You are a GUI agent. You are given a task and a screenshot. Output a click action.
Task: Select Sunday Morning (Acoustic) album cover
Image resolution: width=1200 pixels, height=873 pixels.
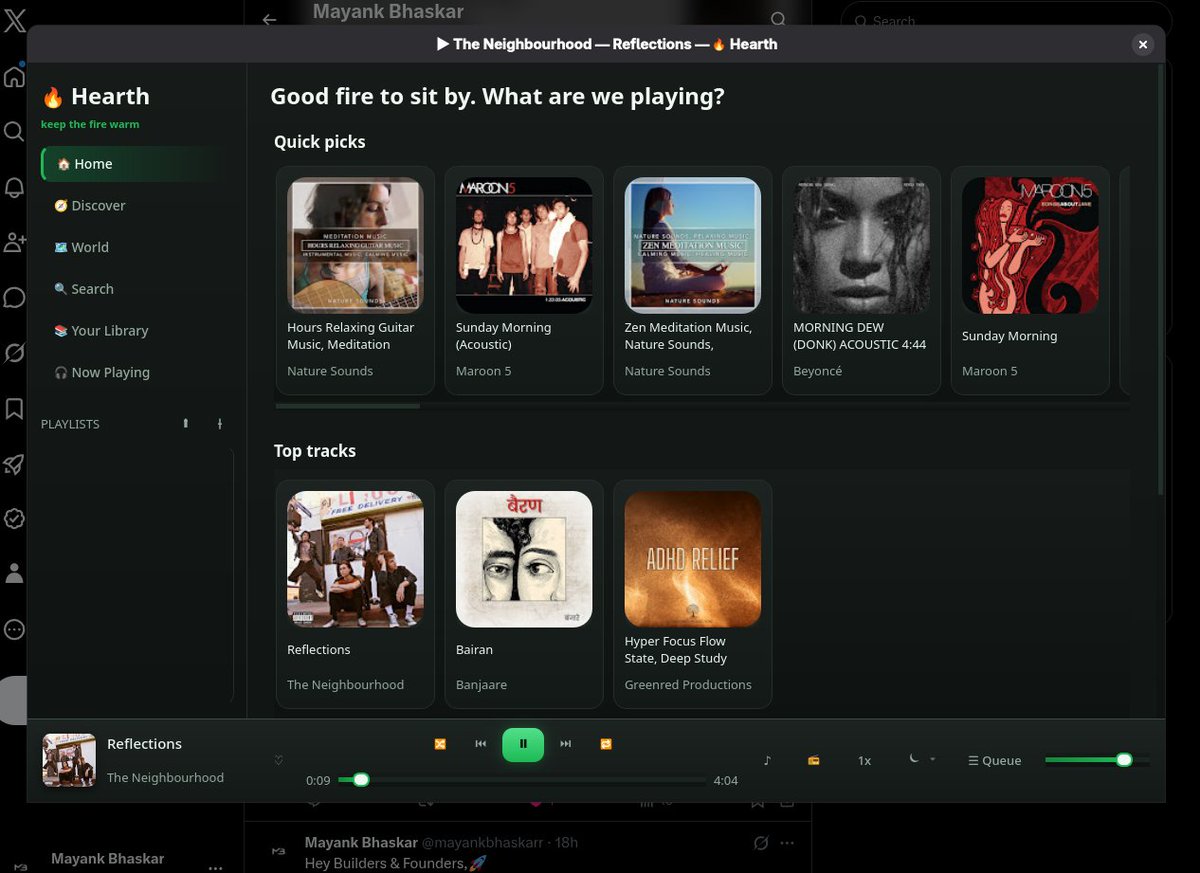point(524,246)
